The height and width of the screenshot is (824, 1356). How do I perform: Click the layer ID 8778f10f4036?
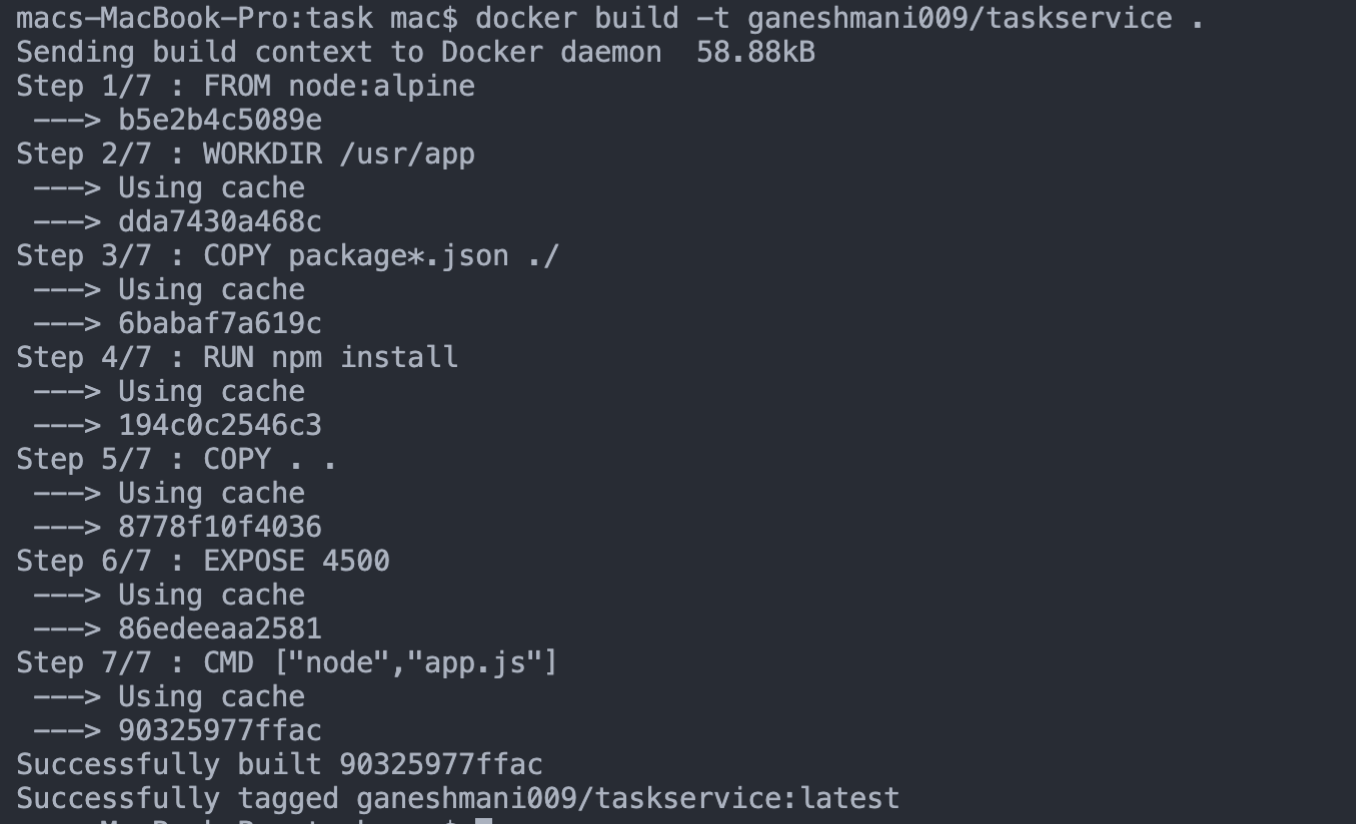[220, 527]
